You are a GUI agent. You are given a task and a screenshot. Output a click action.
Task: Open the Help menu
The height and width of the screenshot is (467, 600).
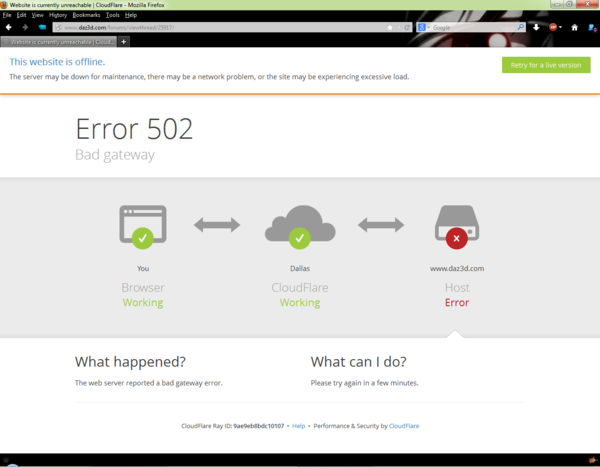pos(131,15)
